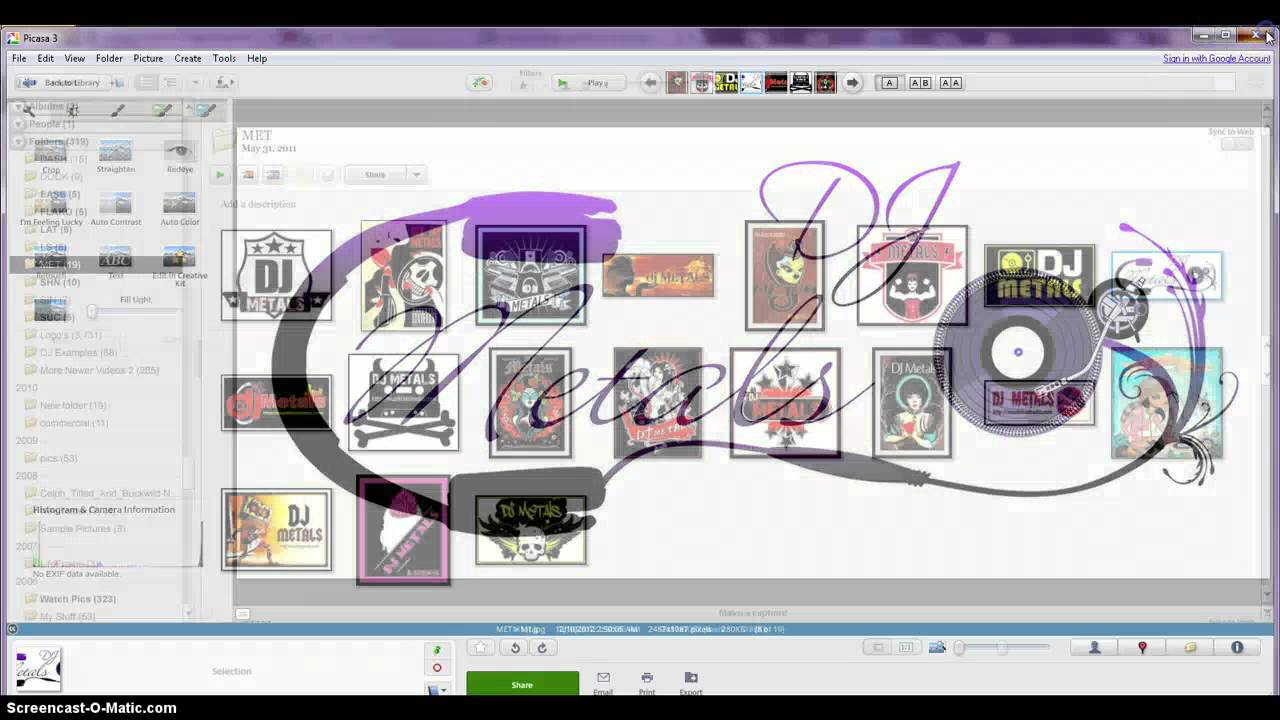Click Histogram & Camera Information label
1280x720 pixels.
pos(104,510)
